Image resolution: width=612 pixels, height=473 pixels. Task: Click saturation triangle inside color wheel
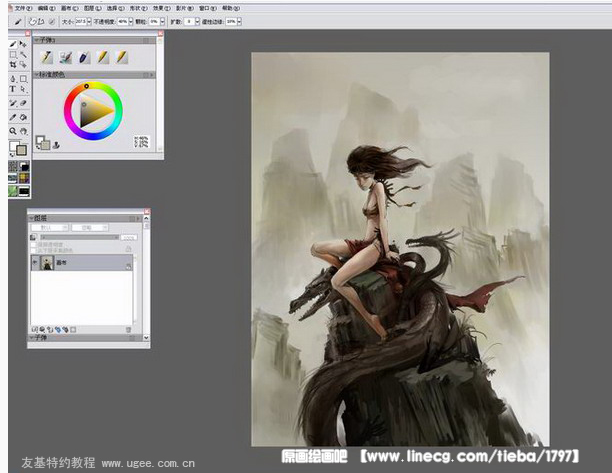[95, 111]
